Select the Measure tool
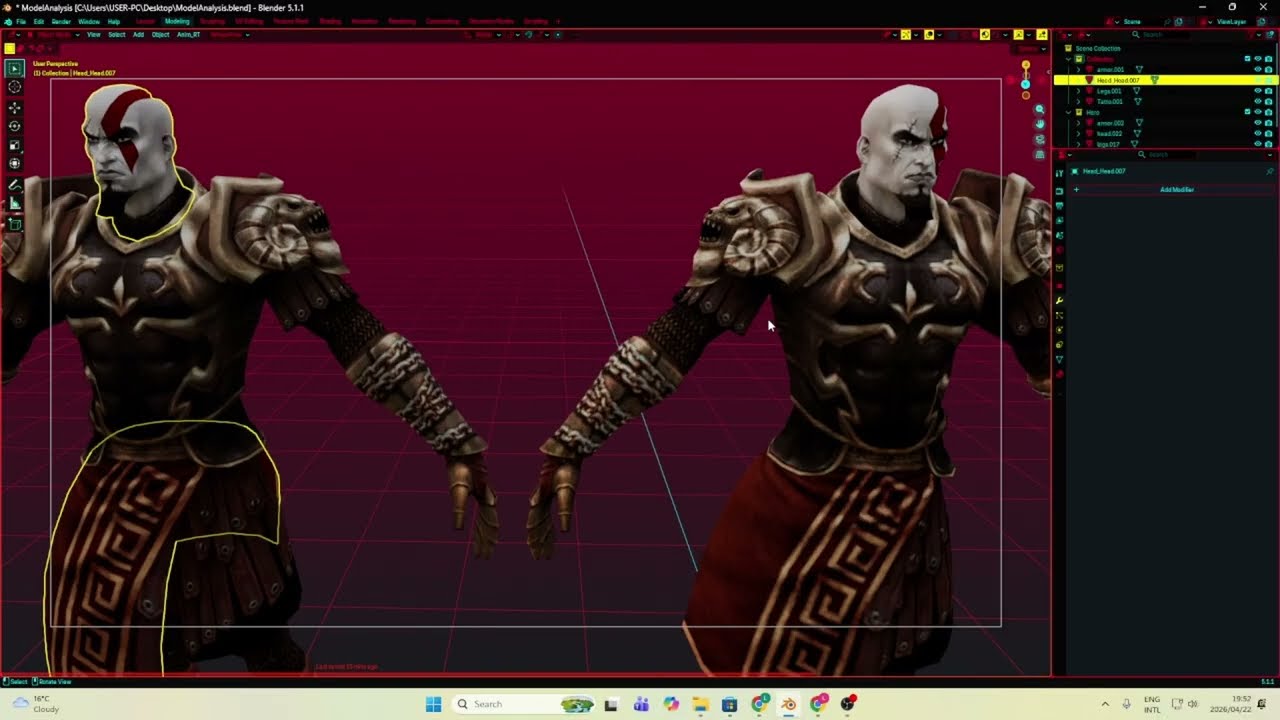Image resolution: width=1280 pixels, height=720 pixels. (14, 204)
